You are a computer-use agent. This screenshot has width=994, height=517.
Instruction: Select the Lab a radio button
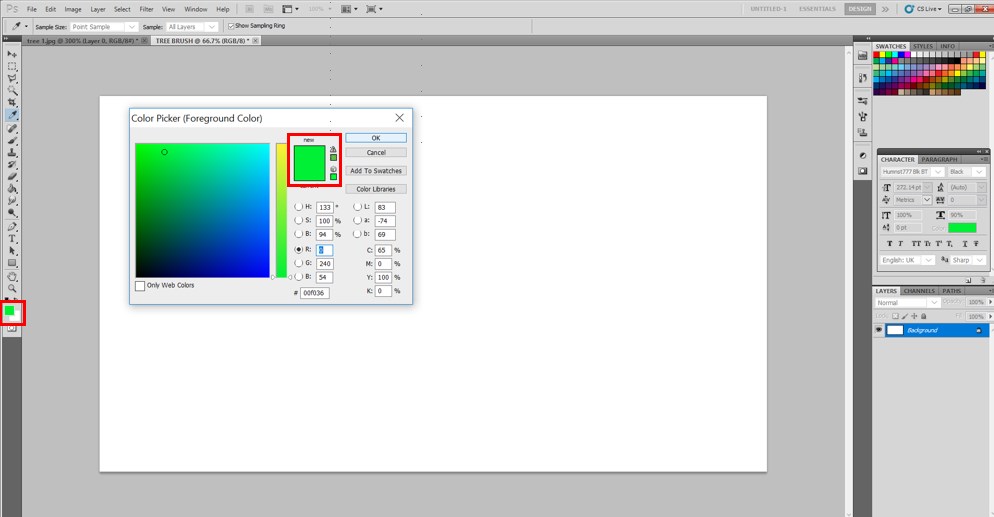(x=358, y=220)
